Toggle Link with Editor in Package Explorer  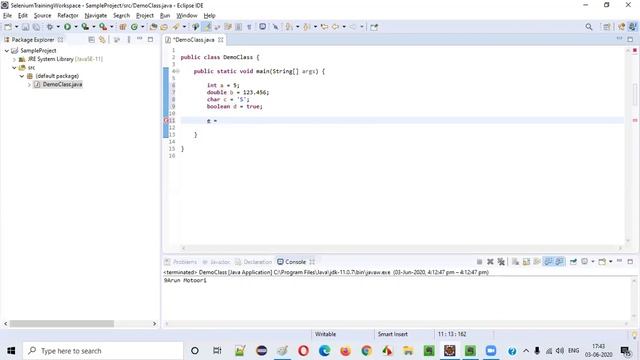(102, 40)
